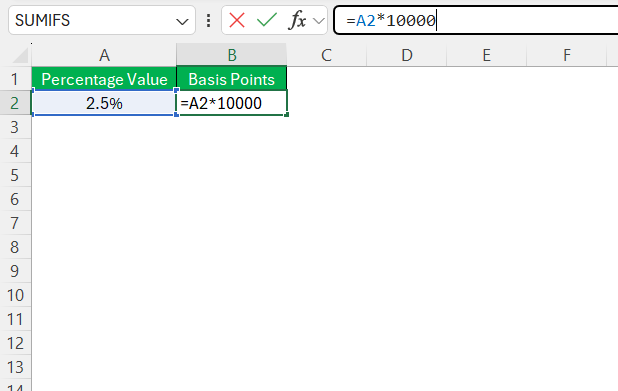
Task: Select row 11 header
Action: [x=15, y=320]
